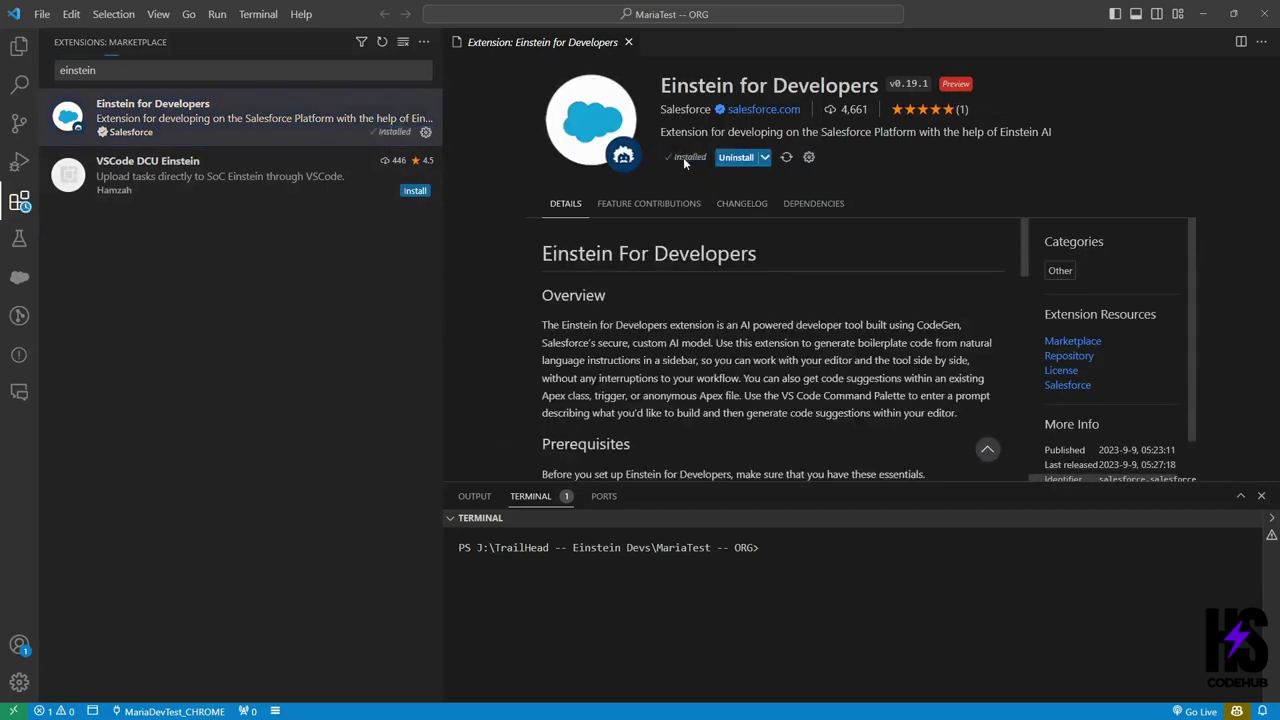Screen dimensions: 1280x720
Task: Go back using the navigation arrow
Action: pos(385,14)
